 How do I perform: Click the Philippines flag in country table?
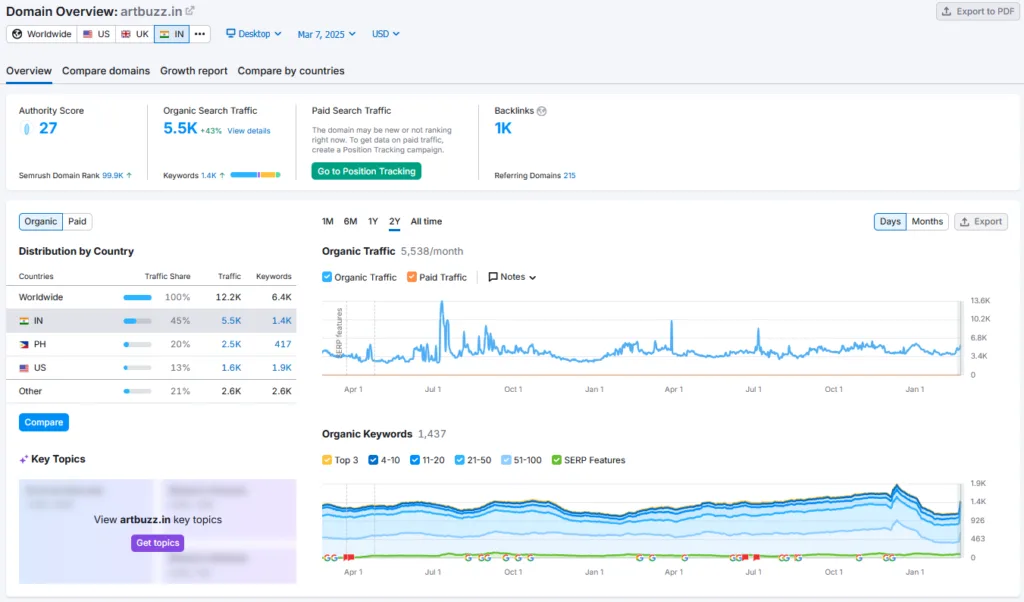[24, 344]
